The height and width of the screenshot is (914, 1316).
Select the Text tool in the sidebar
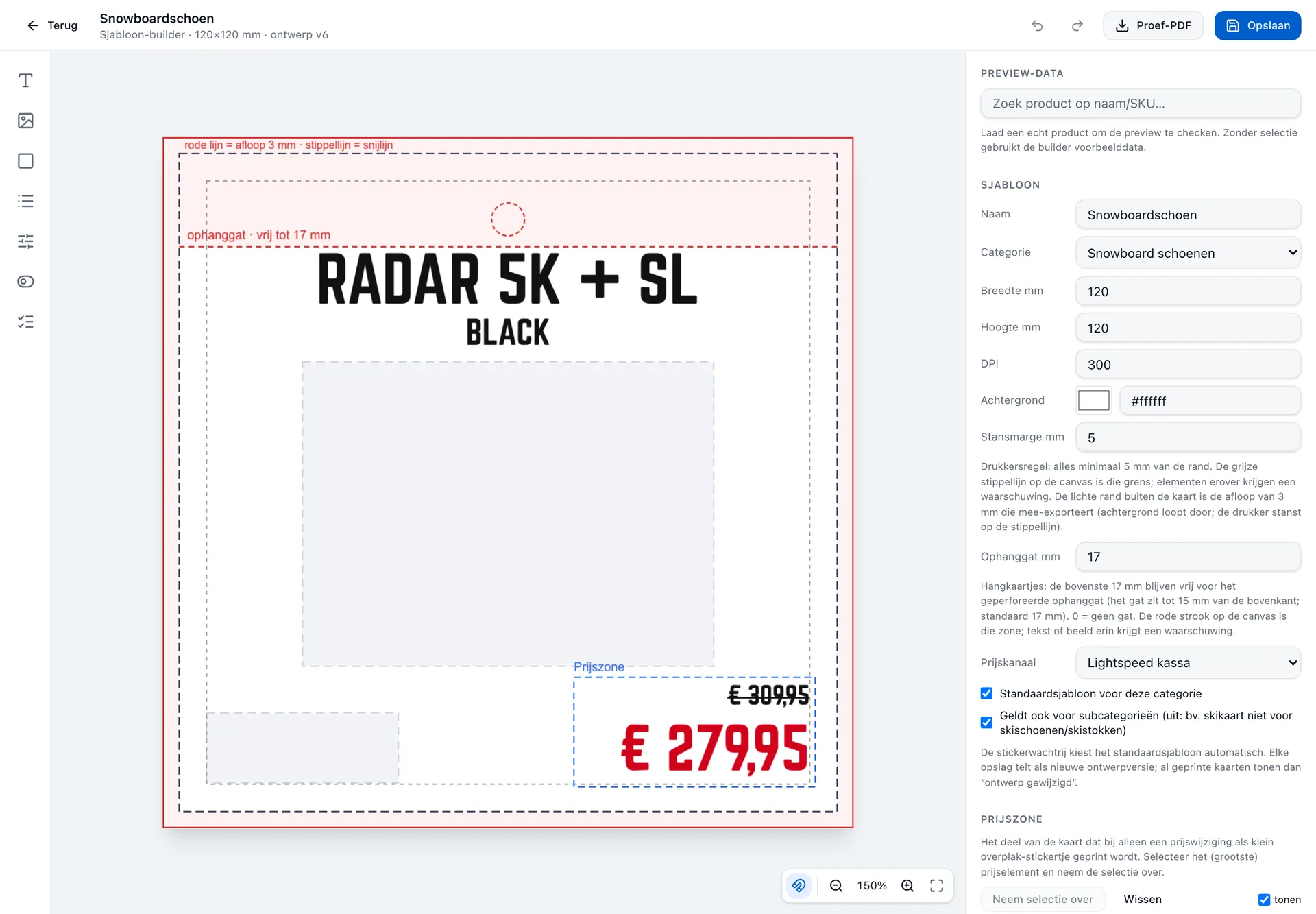(25, 81)
